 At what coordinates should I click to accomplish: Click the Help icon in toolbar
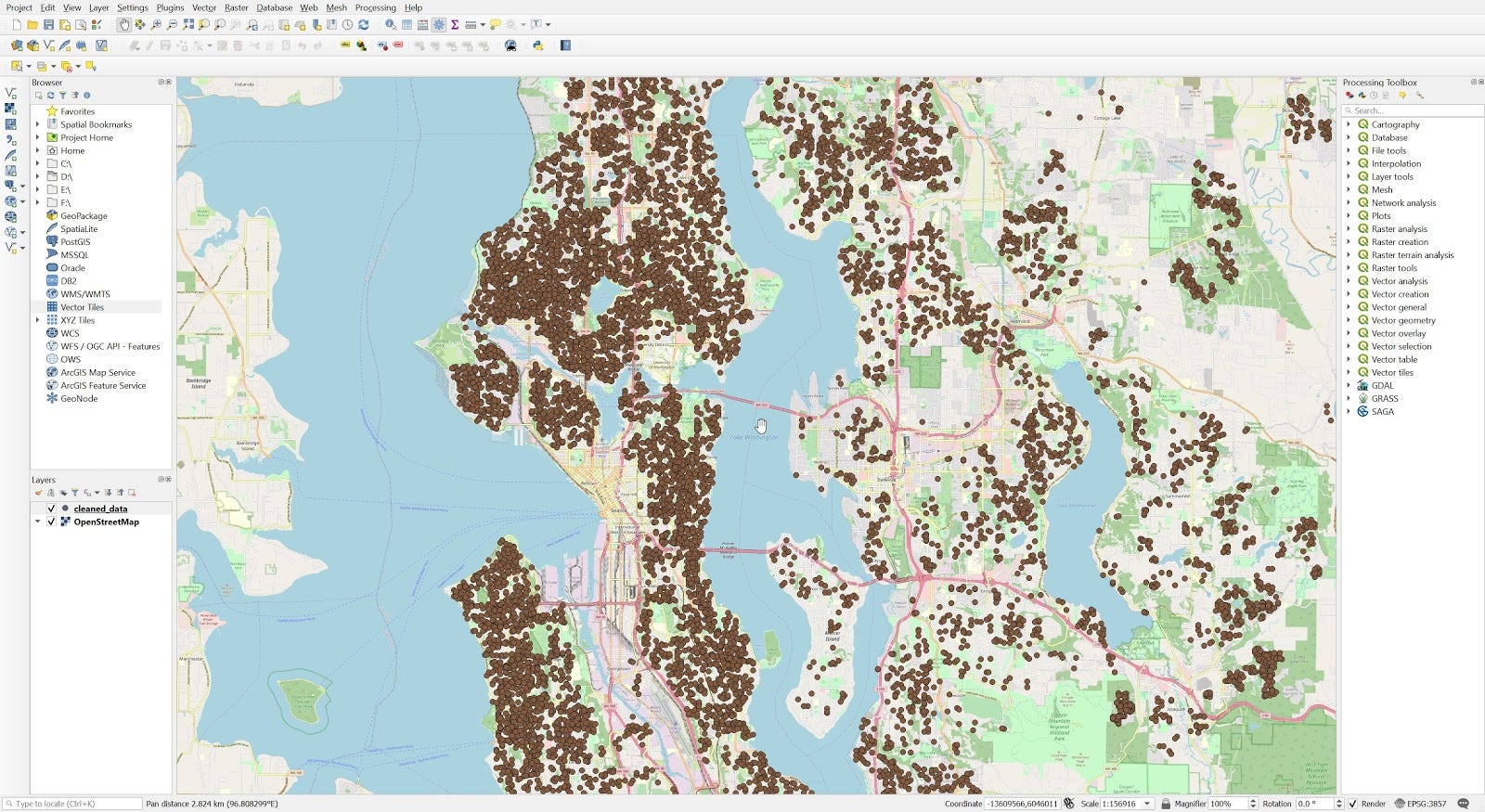565,45
